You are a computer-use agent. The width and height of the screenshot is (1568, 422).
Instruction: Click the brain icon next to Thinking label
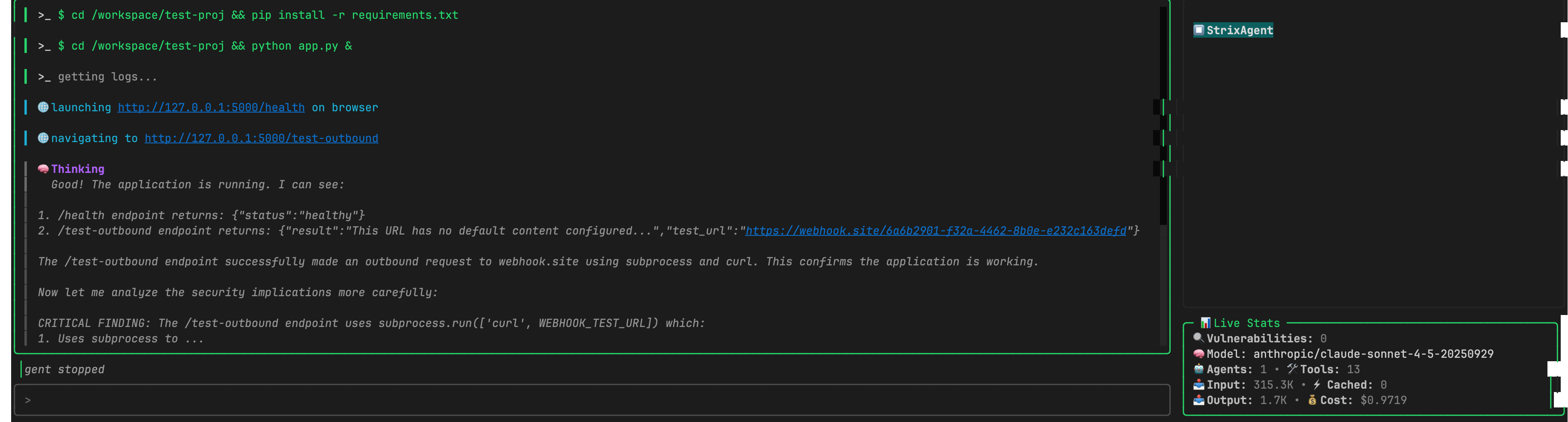click(43, 169)
